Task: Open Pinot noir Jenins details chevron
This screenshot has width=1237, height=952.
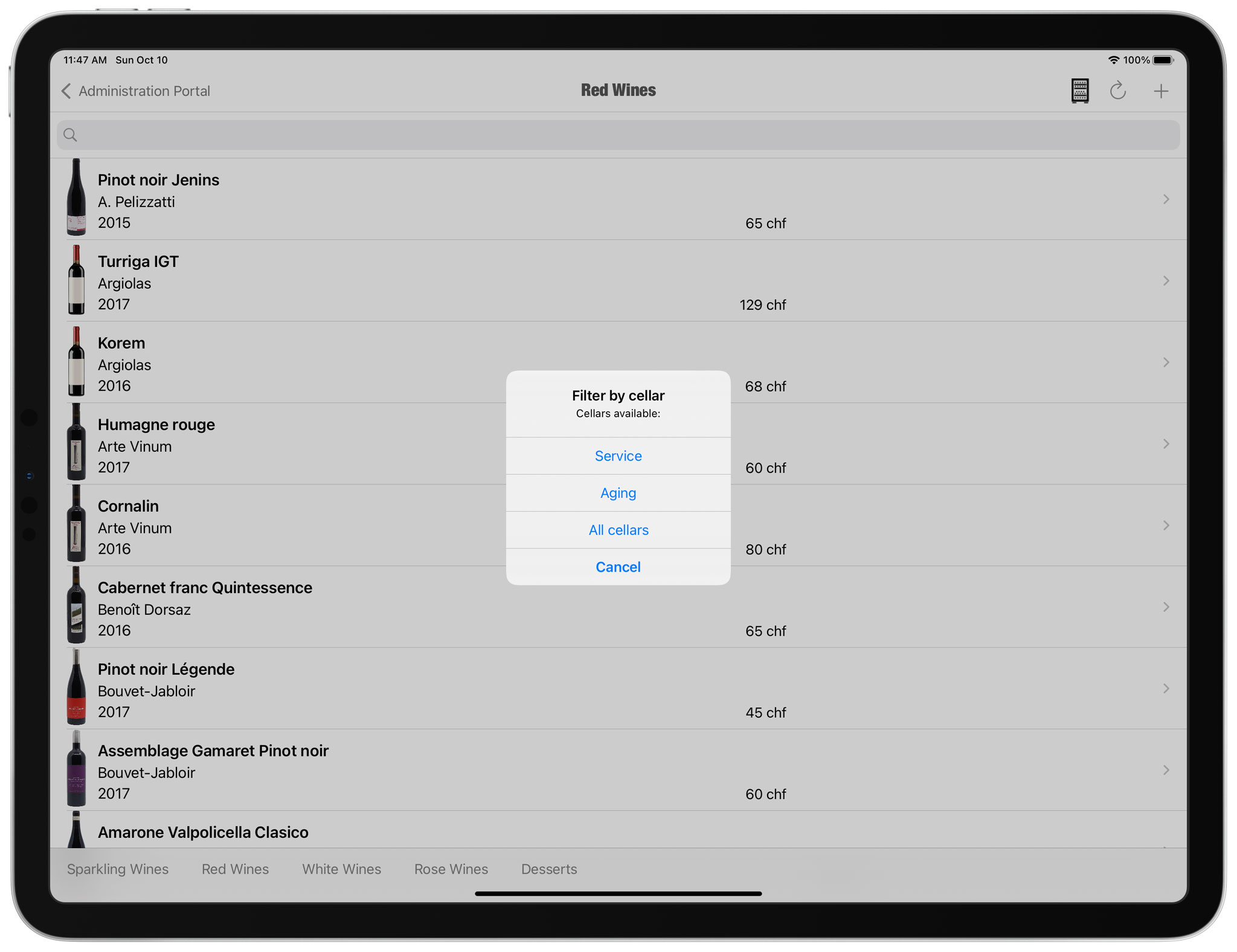Action: pos(1166,199)
